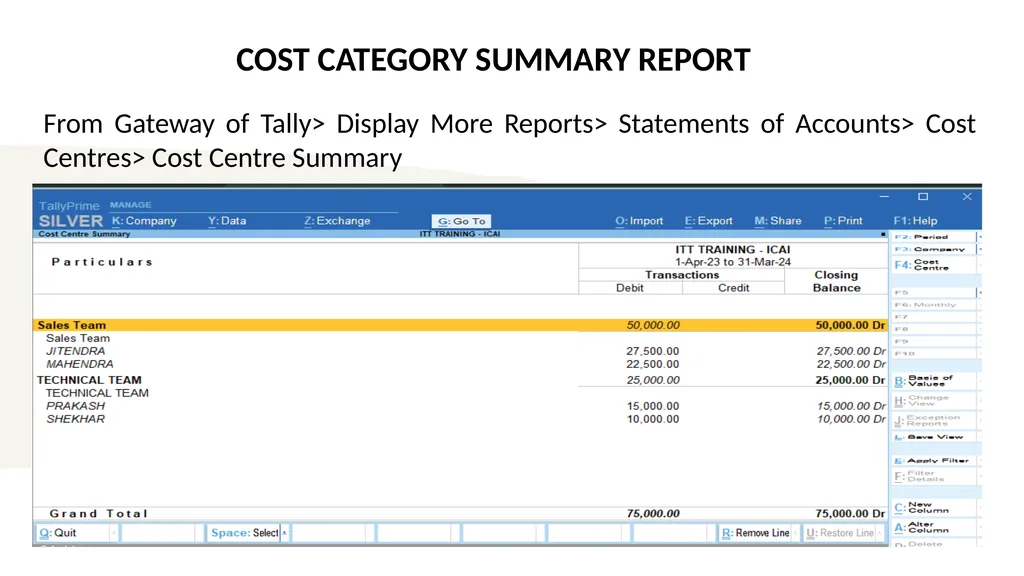The image size is (1024, 576).
Task: Click the Credit column header
Action: point(733,288)
